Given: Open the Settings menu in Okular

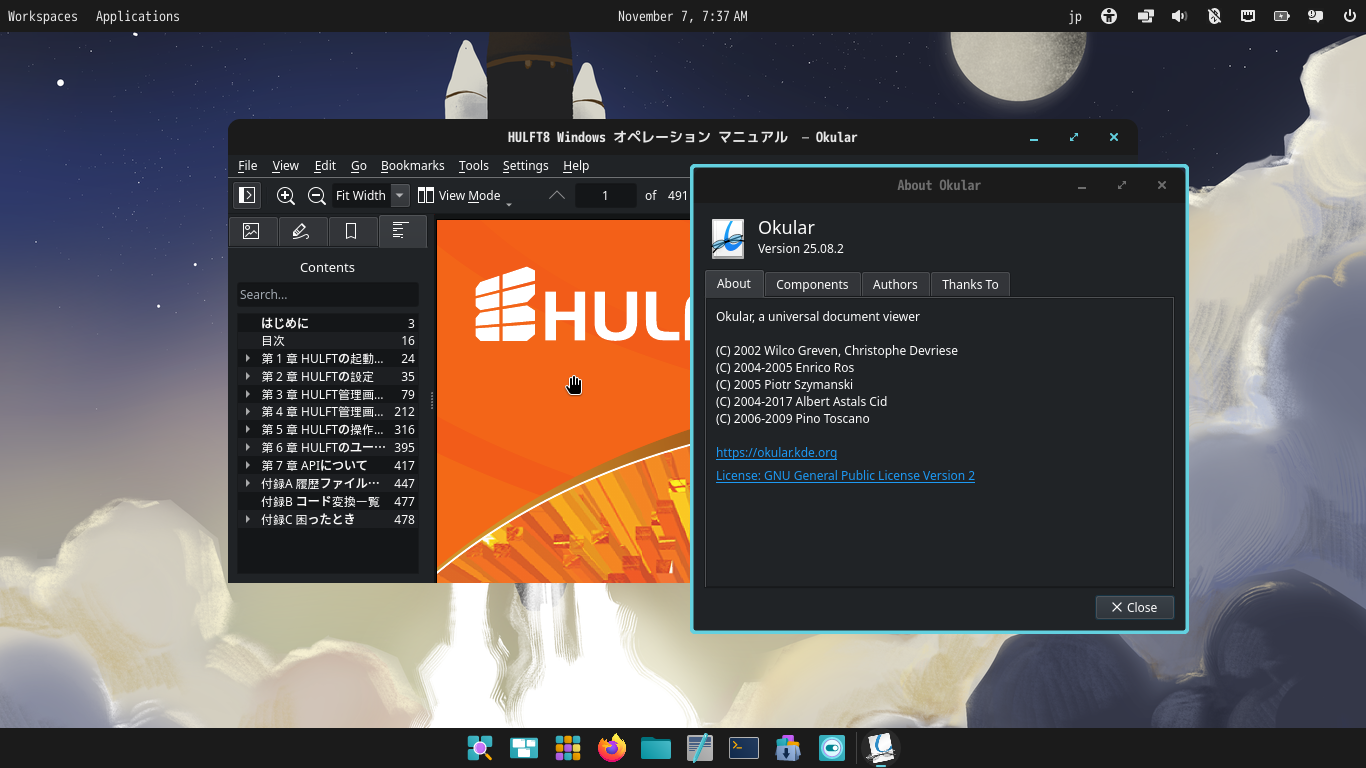Looking at the screenshot, I should [526, 166].
